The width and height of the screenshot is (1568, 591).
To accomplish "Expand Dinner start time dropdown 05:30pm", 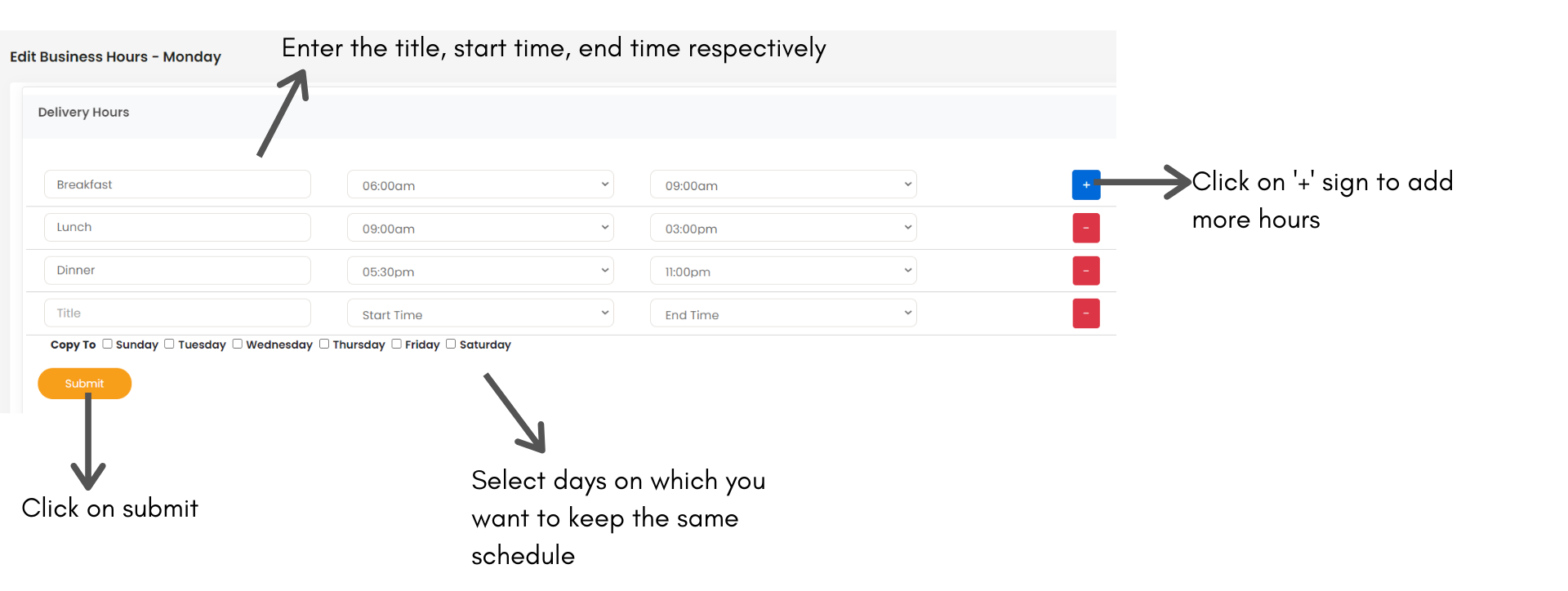I will [x=480, y=271].
